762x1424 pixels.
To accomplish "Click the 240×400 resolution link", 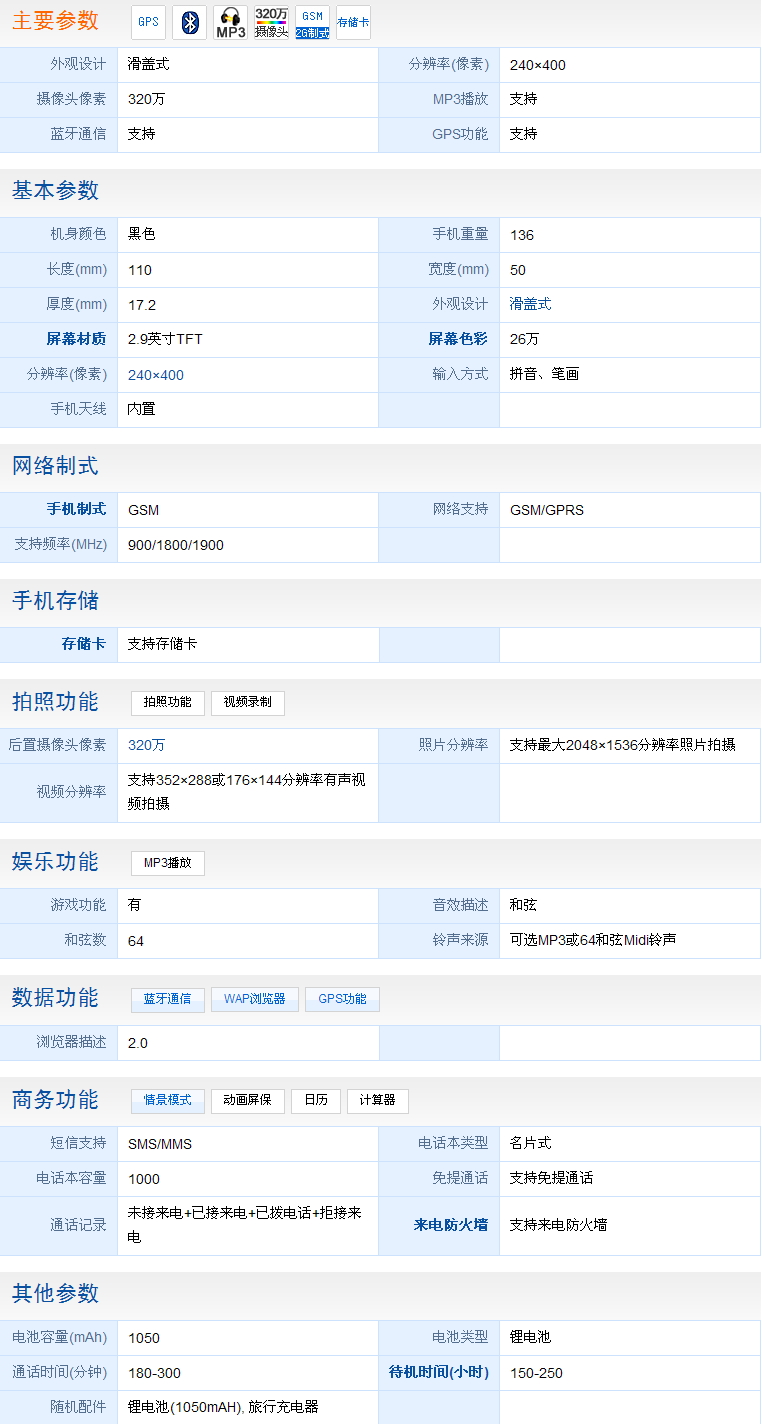I will (156, 375).
